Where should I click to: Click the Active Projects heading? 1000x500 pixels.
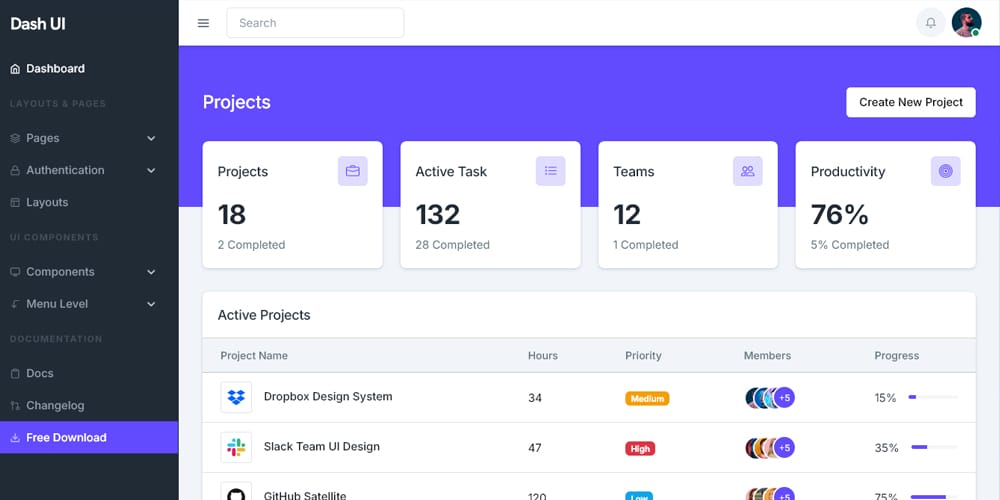(264, 315)
